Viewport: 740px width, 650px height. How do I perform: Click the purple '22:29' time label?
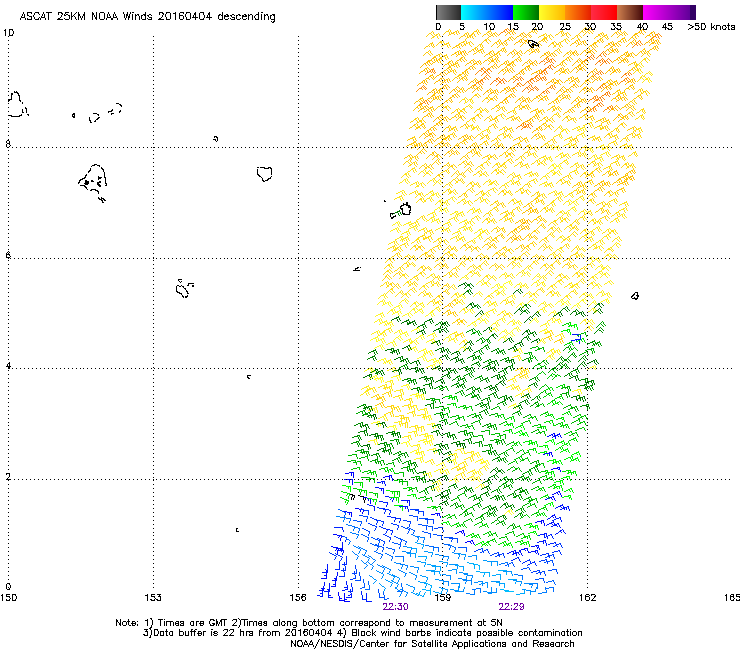tap(511, 607)
